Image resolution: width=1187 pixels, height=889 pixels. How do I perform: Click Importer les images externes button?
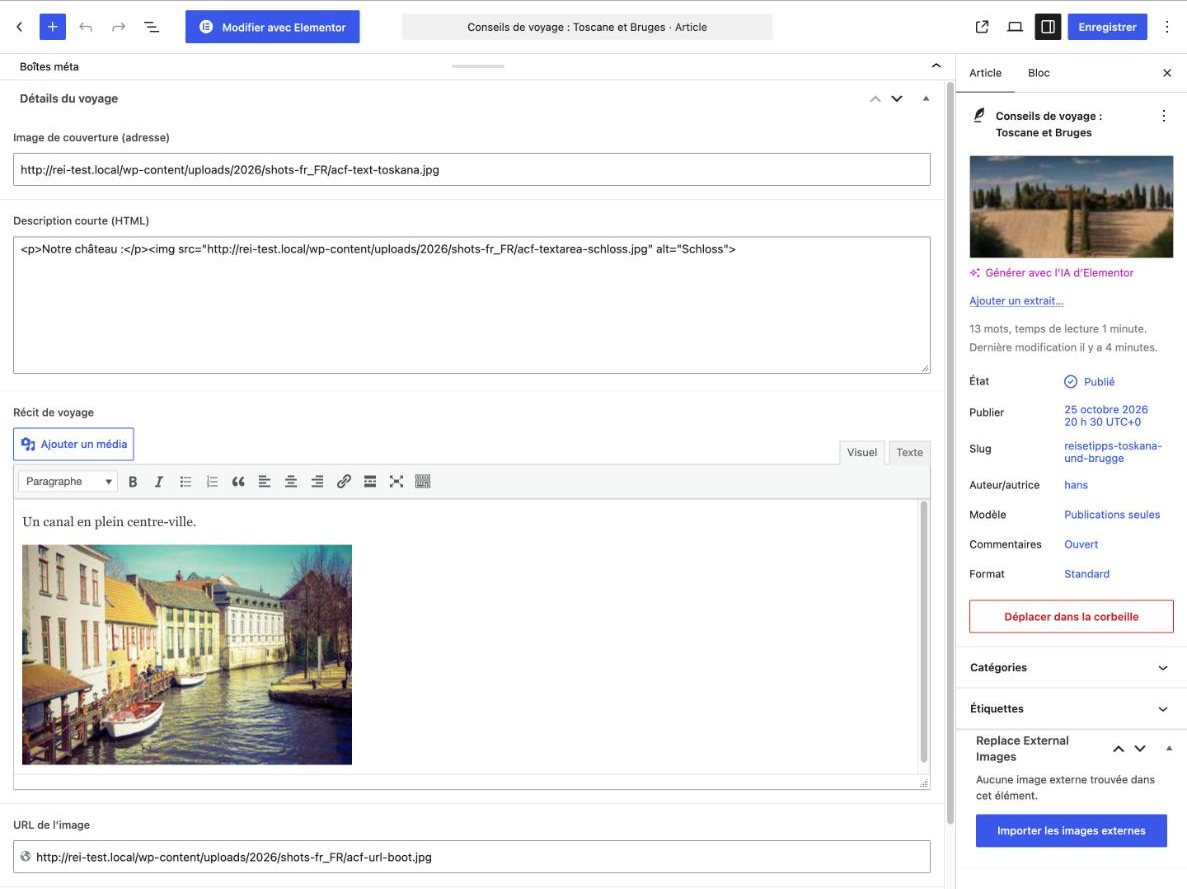(x=1071, y=831)
